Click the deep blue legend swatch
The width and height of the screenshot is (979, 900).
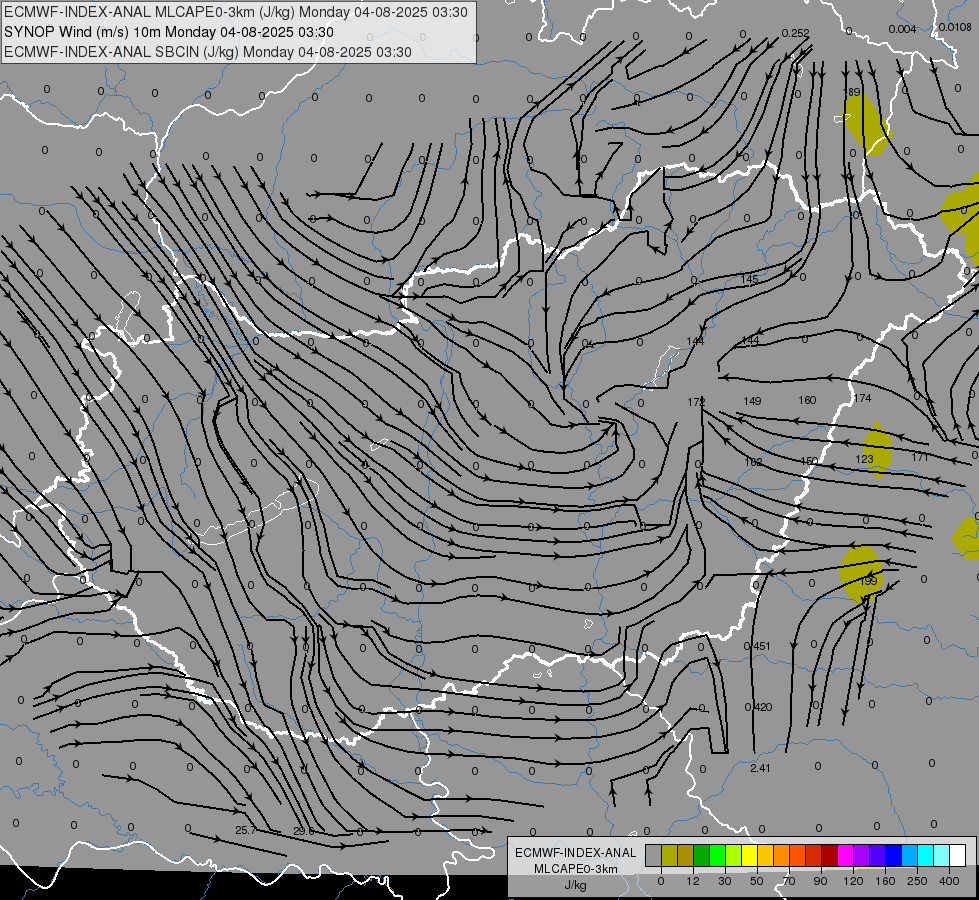(893, 856)
